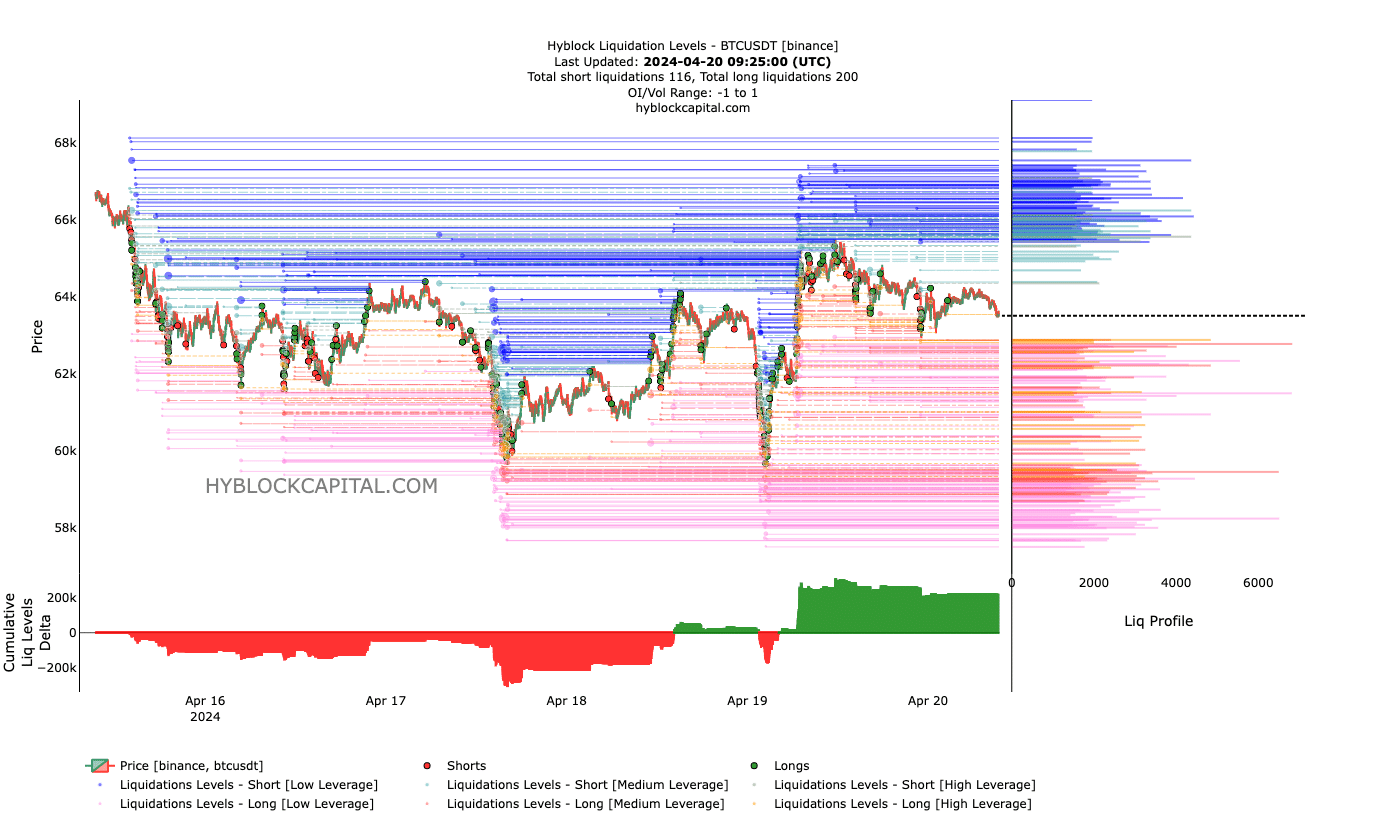This screenshot has width=1386, height=829.
Task: Click the 58k price axis label
Action: point(65,528)
